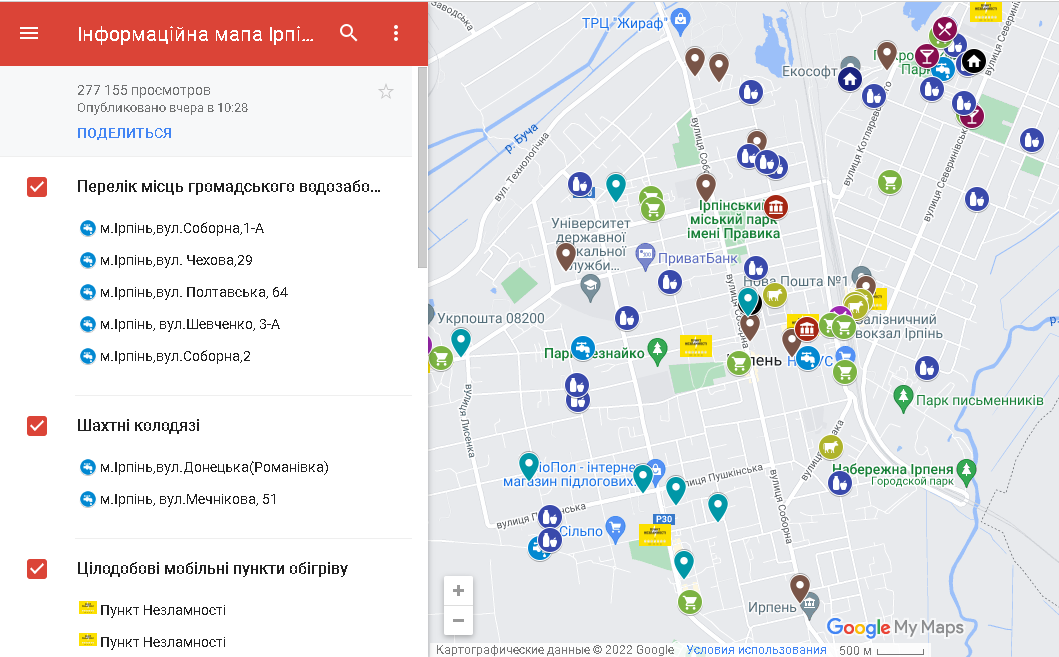Star this map with the star icon
Screen dimensions: 1059x657
point(386,91)
